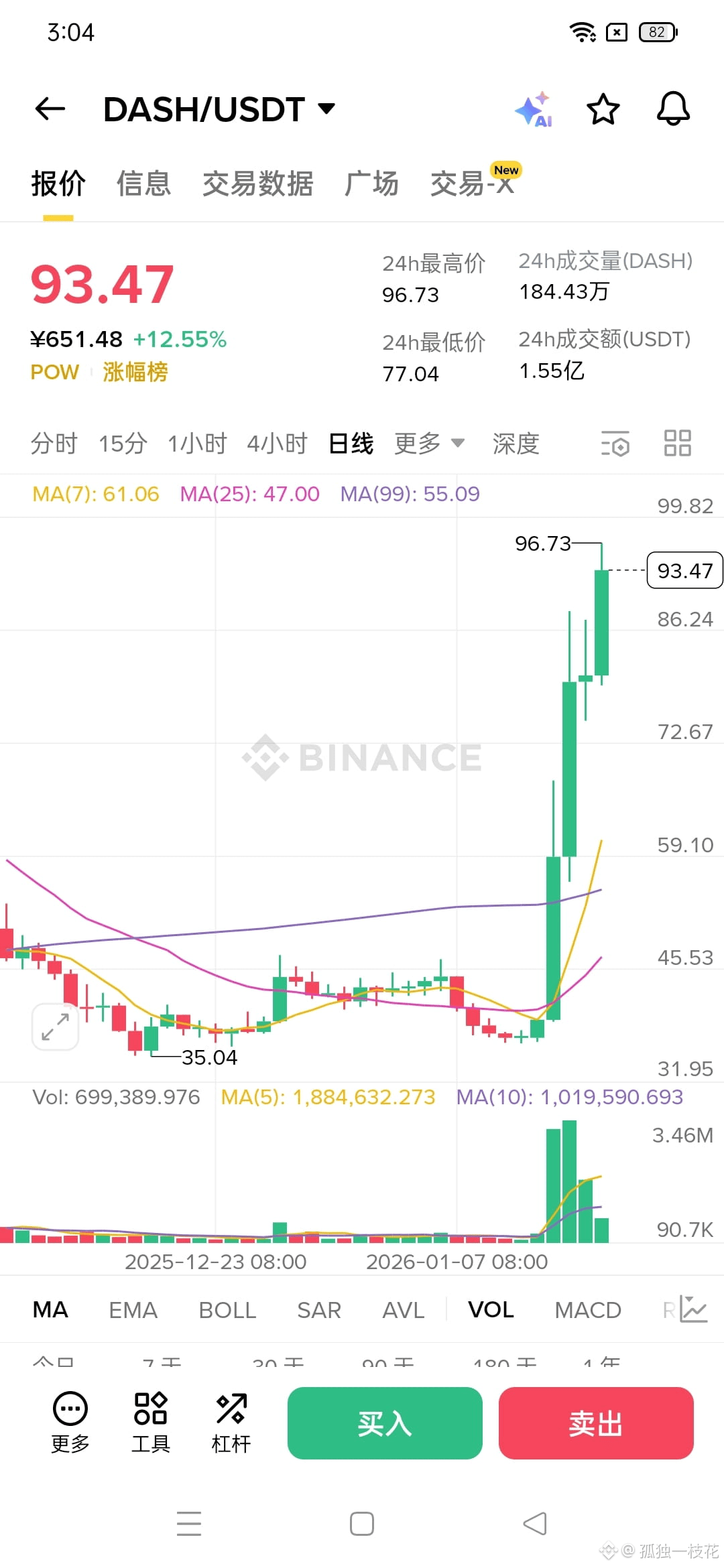
Task: Tap ¥651.48 converted price
Action: click(76, 339)
